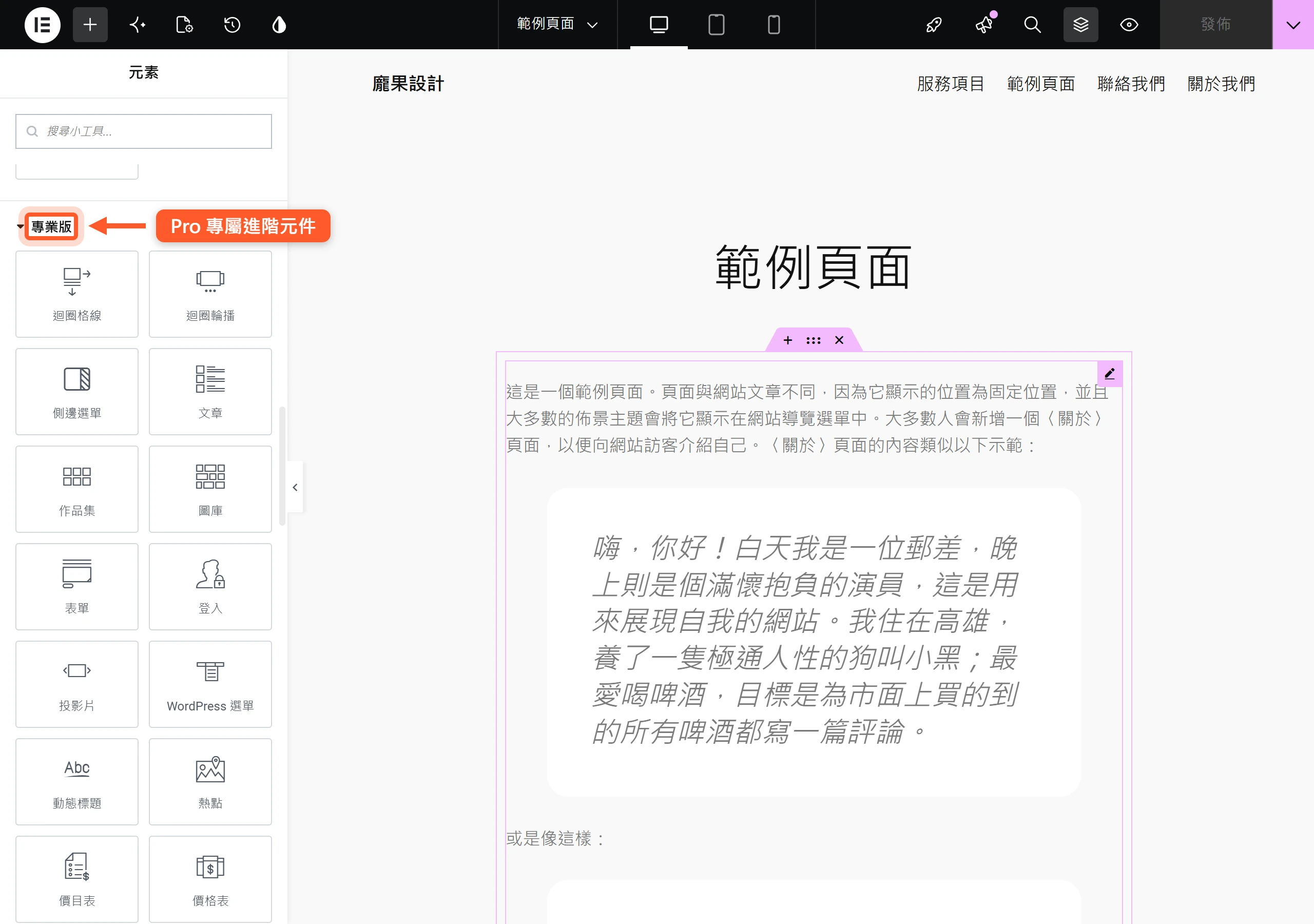Open page settings document icon
1314x924 pixels.
184,25
